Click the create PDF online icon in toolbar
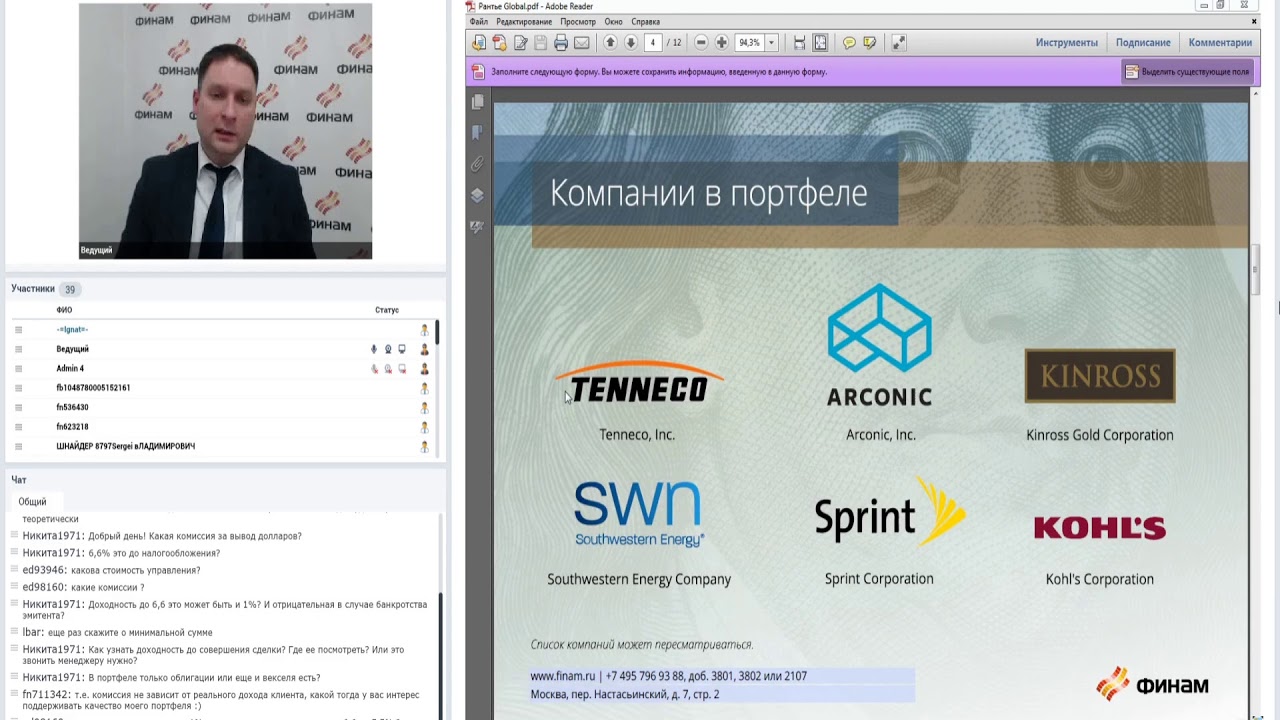 tap(479, 43)
